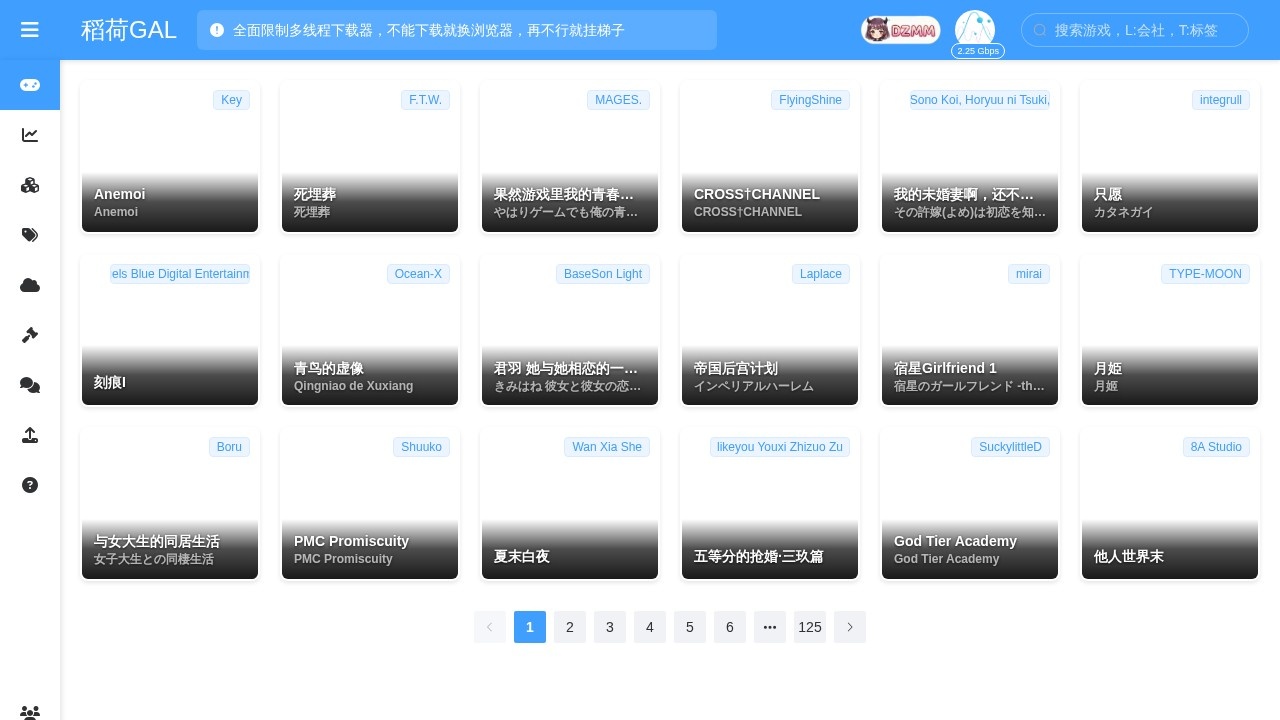Open the 五等分的抢婚·三玖篇 game card
1280x720 pixels.
[x=770, y=504]
